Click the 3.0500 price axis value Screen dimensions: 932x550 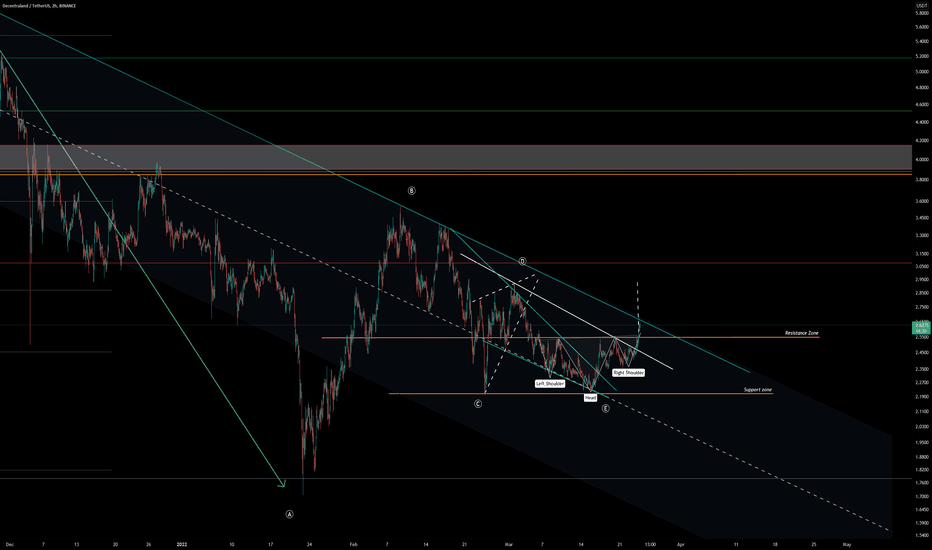[922, 266]
